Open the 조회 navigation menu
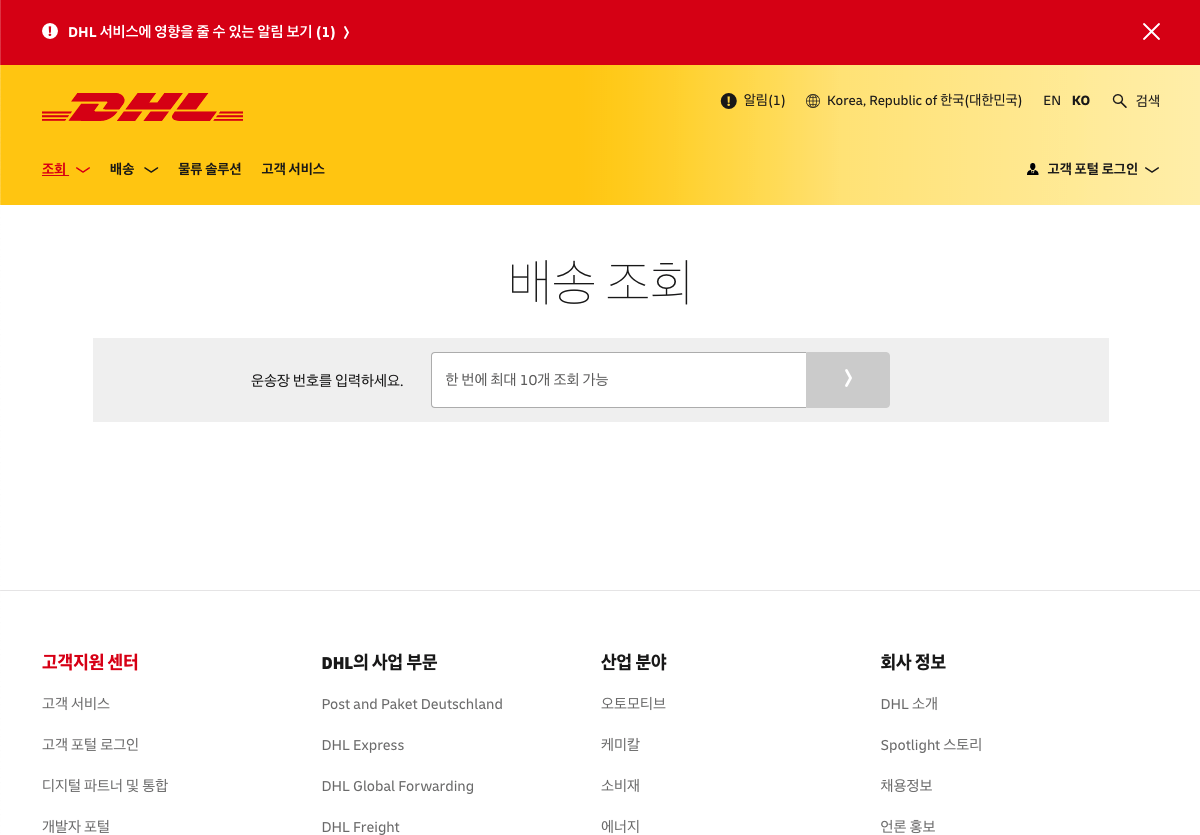This screenshot has height=835, width=1200. 54,169
